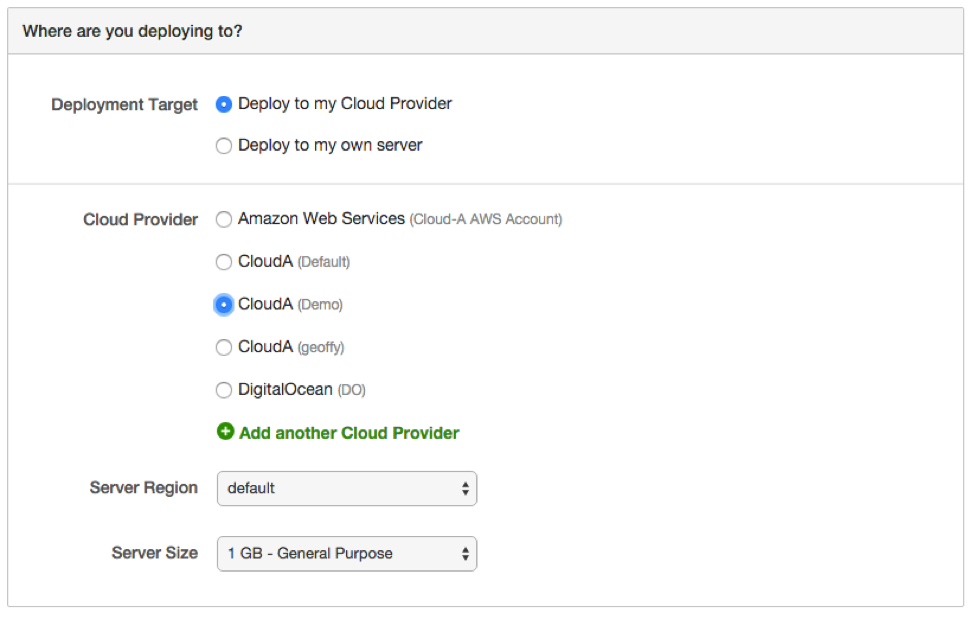
Task: Click the Server Region label
Action: point(144,488)
